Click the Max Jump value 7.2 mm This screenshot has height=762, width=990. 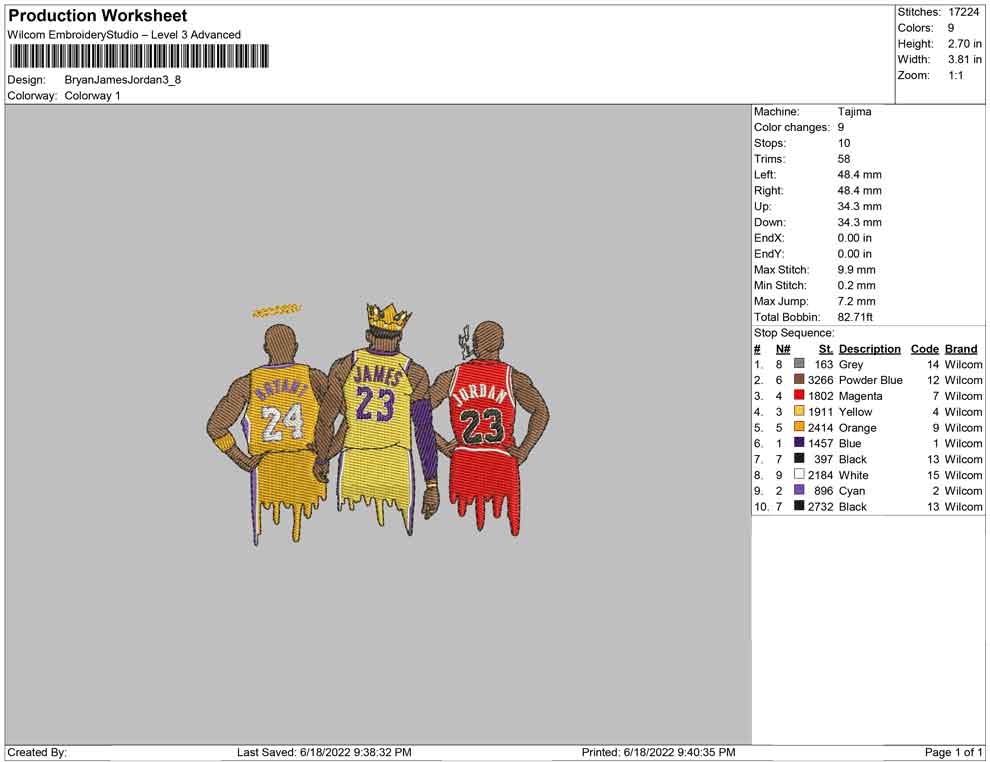(x=857, y=301)
